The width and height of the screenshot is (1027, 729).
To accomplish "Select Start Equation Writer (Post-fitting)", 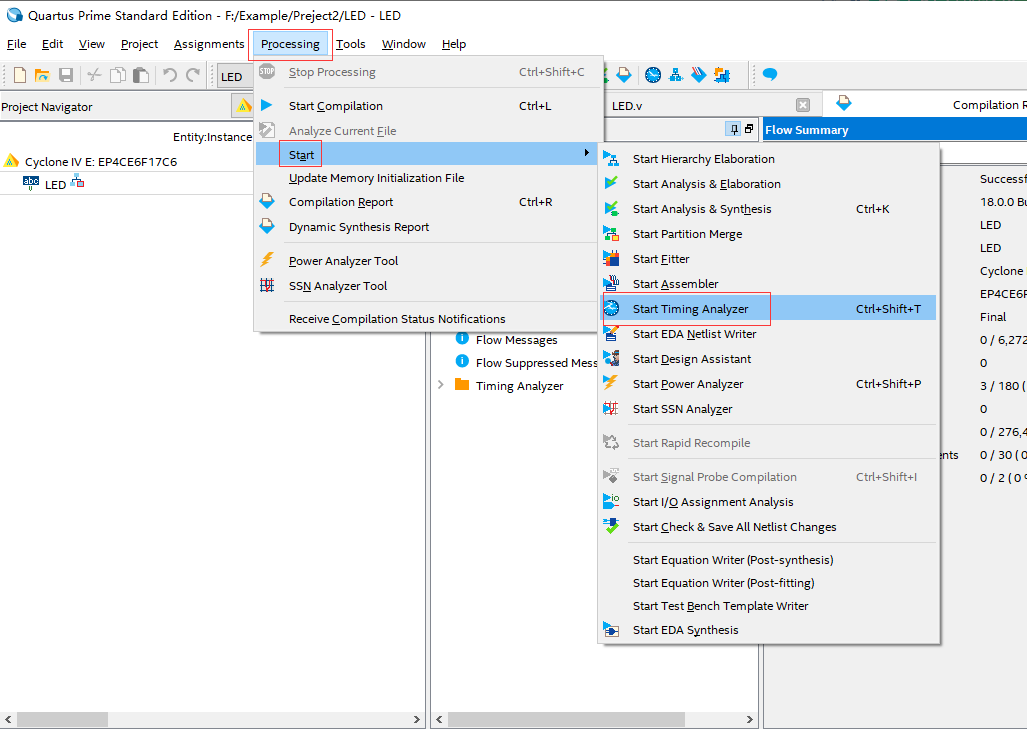I will 769,583.
